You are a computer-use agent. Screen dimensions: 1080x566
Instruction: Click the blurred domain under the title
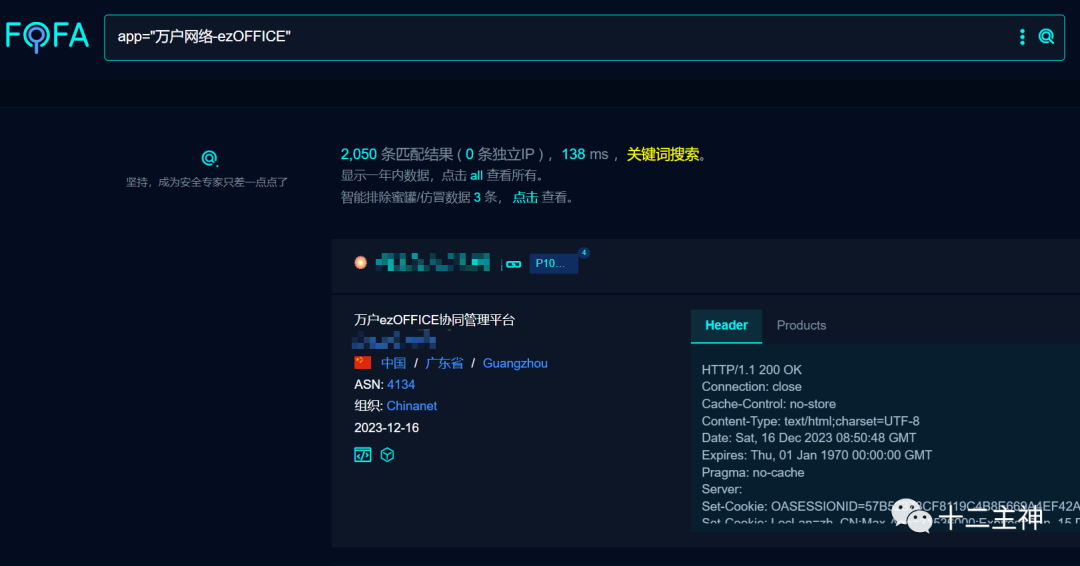click(393, 339)
